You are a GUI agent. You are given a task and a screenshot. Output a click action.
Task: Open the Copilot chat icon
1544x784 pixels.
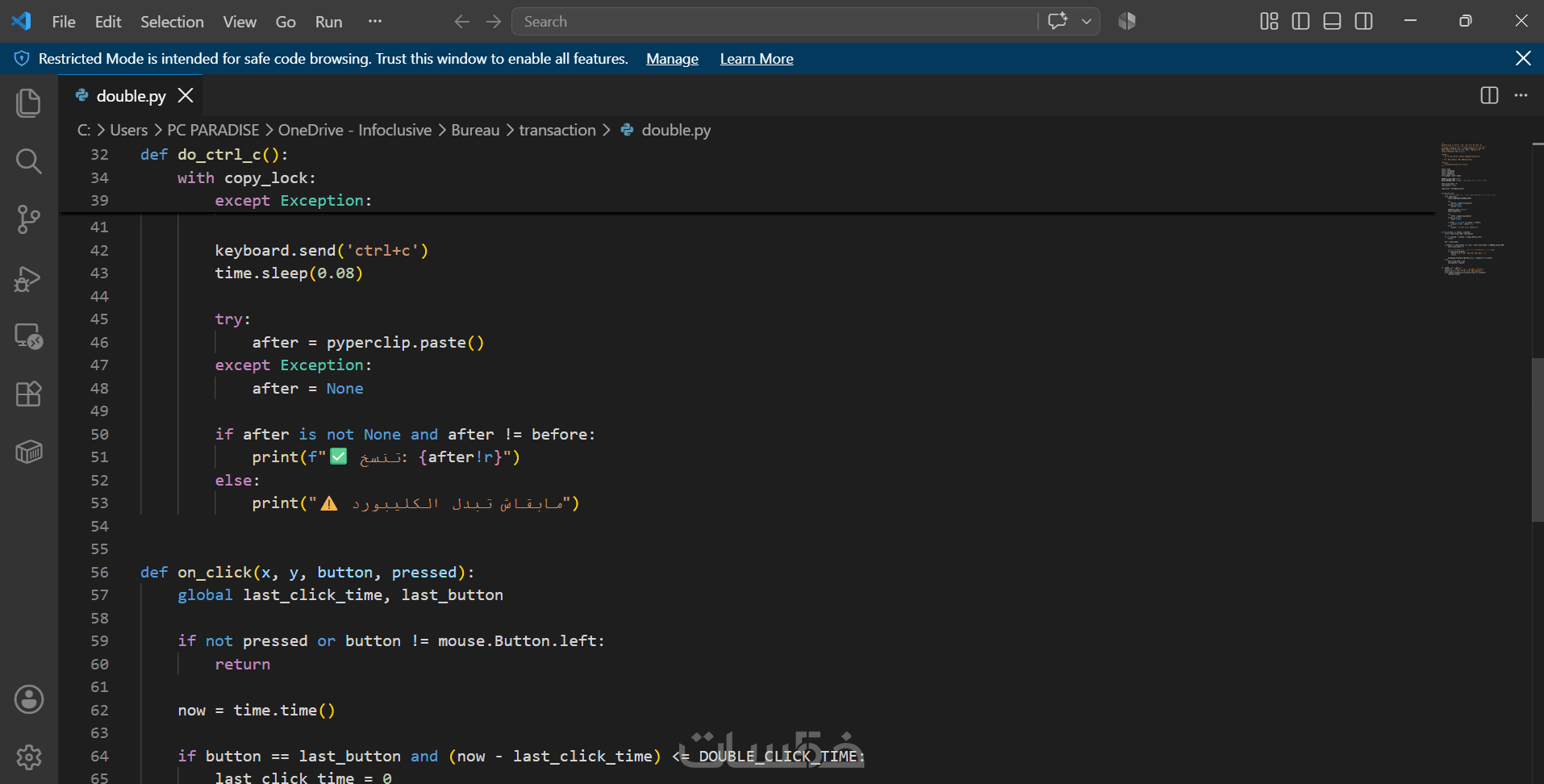click(x=1058, y=21)
